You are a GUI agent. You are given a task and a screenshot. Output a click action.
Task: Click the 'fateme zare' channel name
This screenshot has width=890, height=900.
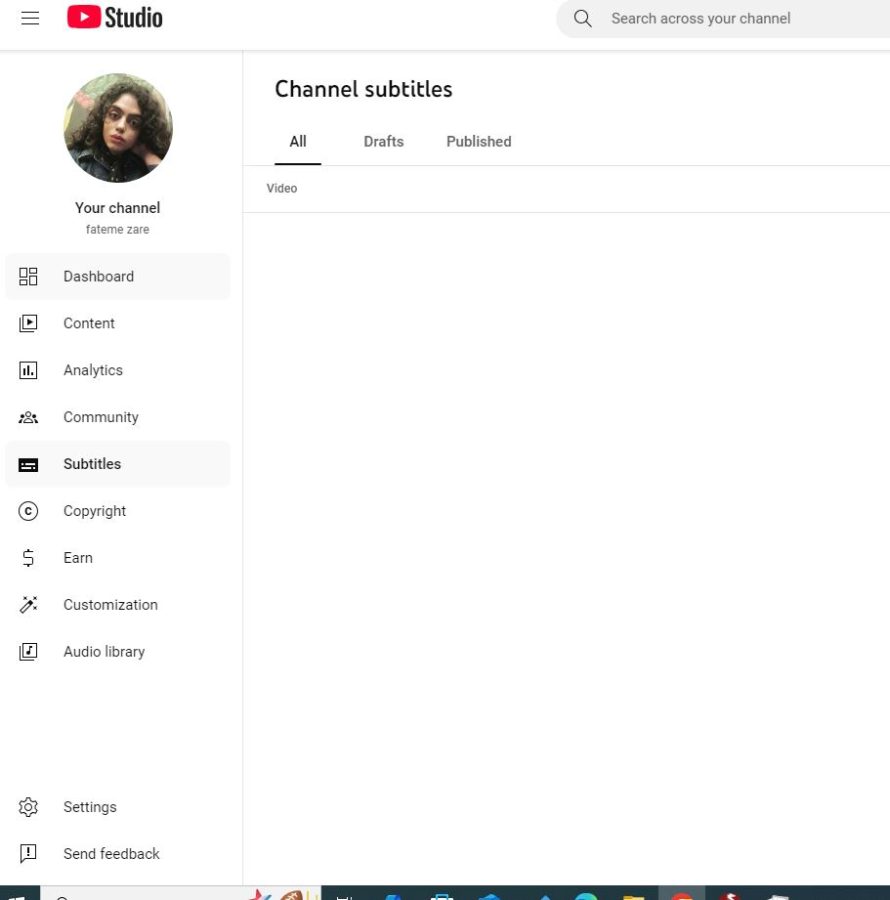coord(118,230)
